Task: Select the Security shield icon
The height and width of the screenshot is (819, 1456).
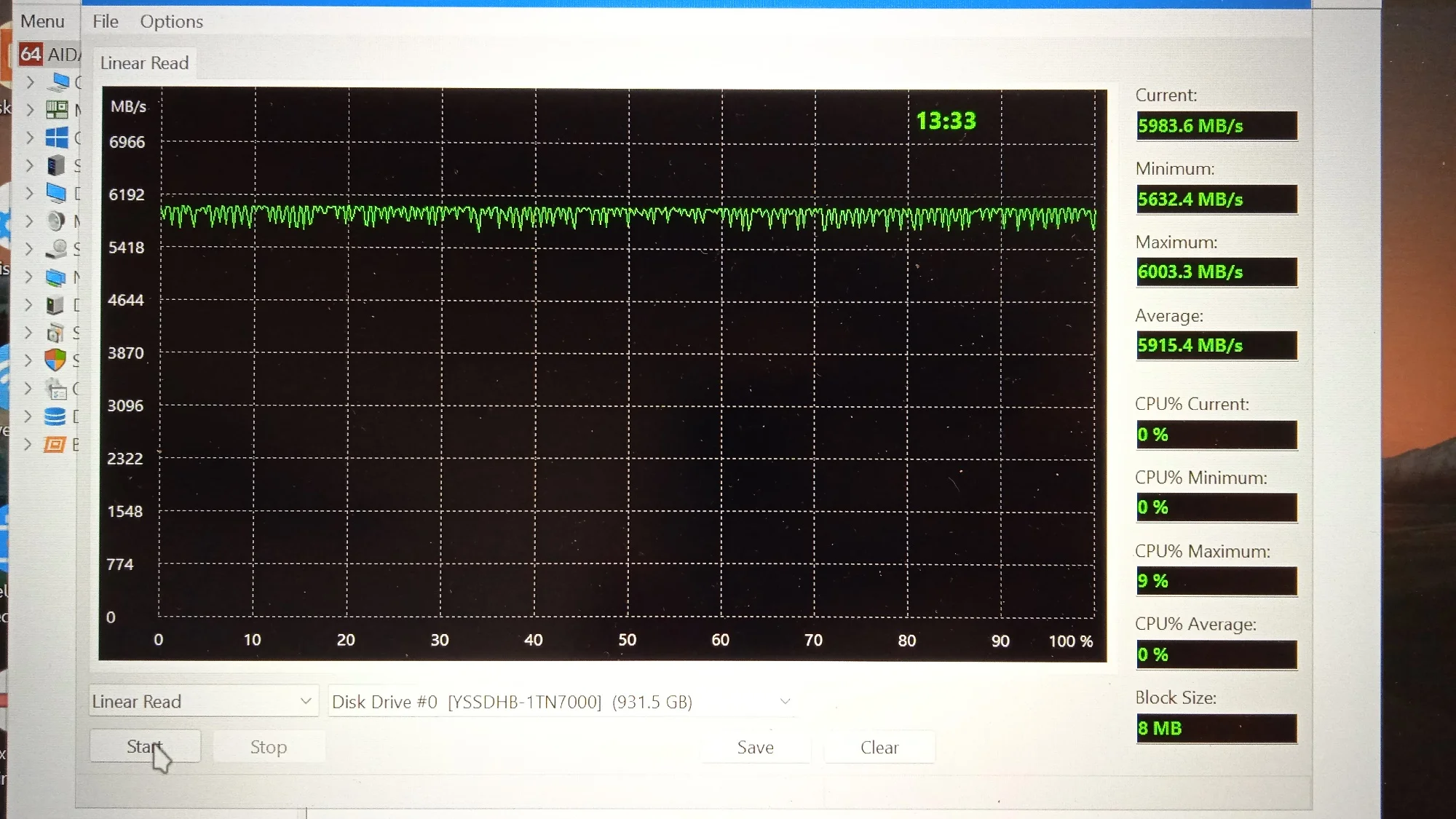Action: 55,360
